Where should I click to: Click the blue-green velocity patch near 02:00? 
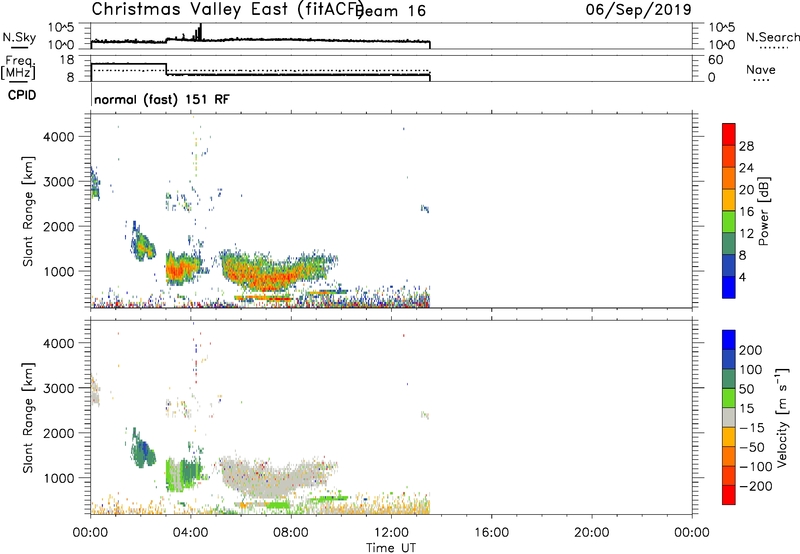143,450
